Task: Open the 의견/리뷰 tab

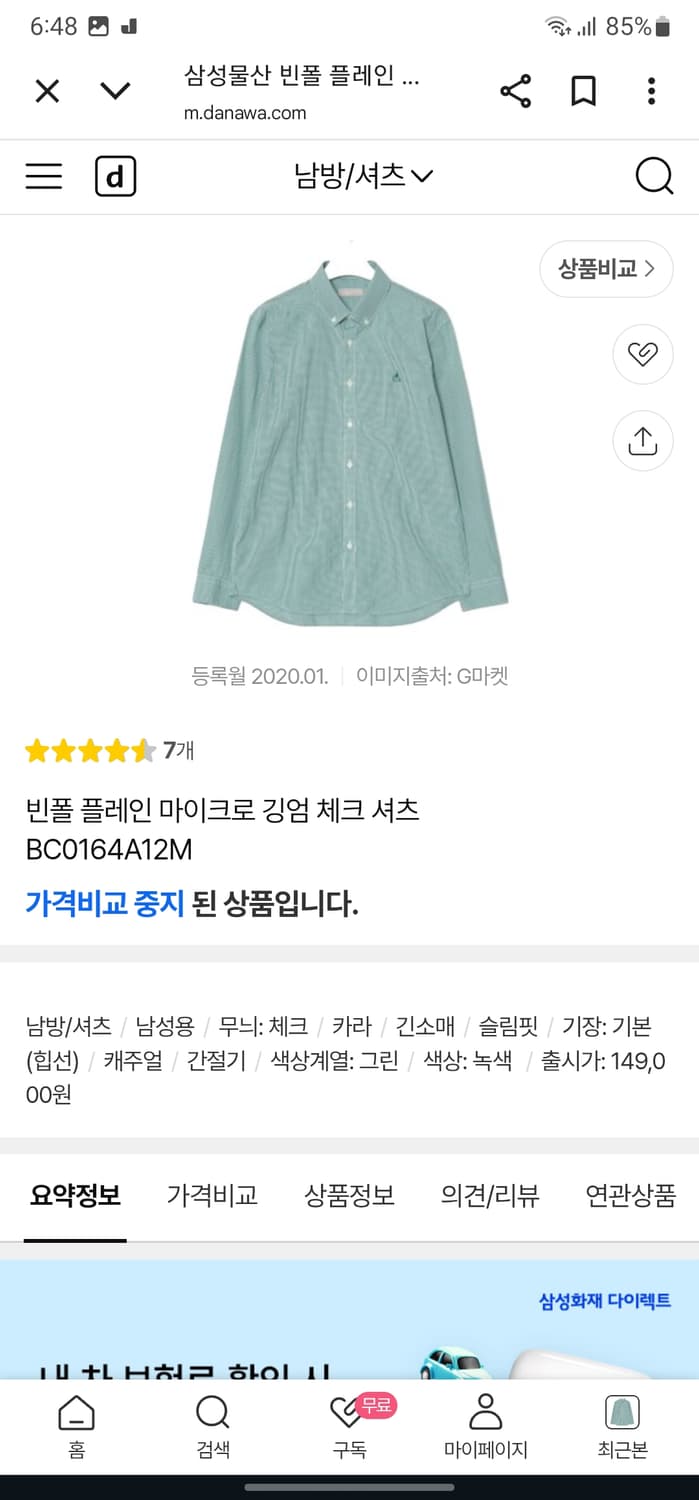Action: pyautogui.click(x=490, y=1195)
